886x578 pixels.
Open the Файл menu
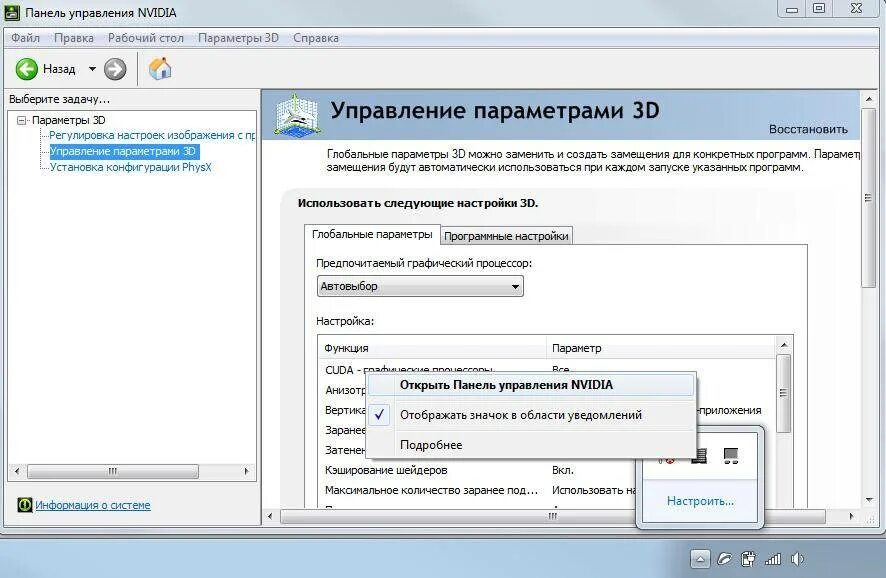point(25,38)
